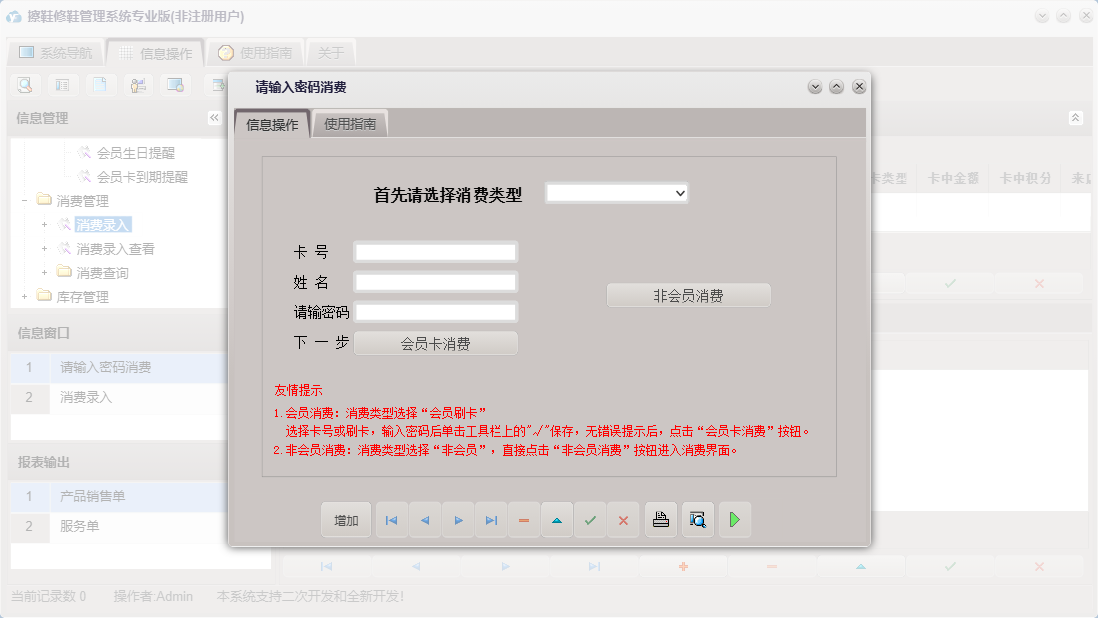The image size is (1098, 618).
Task: Select the next record arrow icon
Action: (x=458, y=519)
